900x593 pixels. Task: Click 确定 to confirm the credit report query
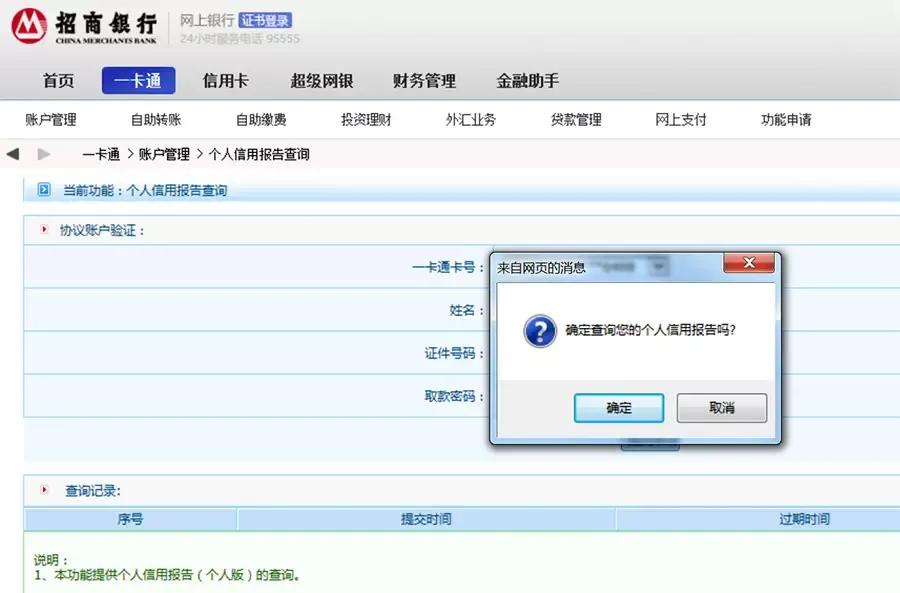point(619,408)
